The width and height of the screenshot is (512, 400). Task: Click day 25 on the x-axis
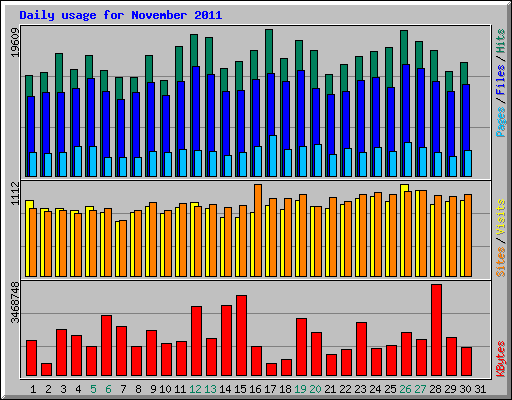pos(390,389)
